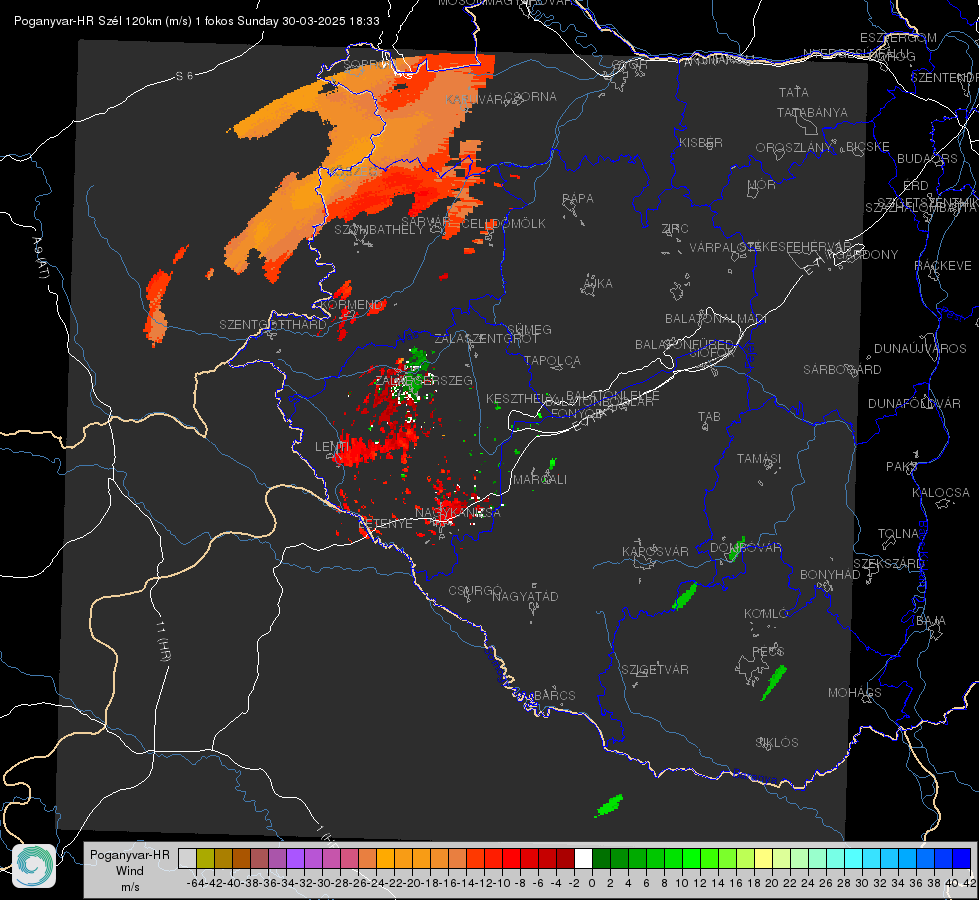Click the swirl logo beside the legend
Image resolution: width=979 pixels, height=900 pixels.
click(34, 866)
